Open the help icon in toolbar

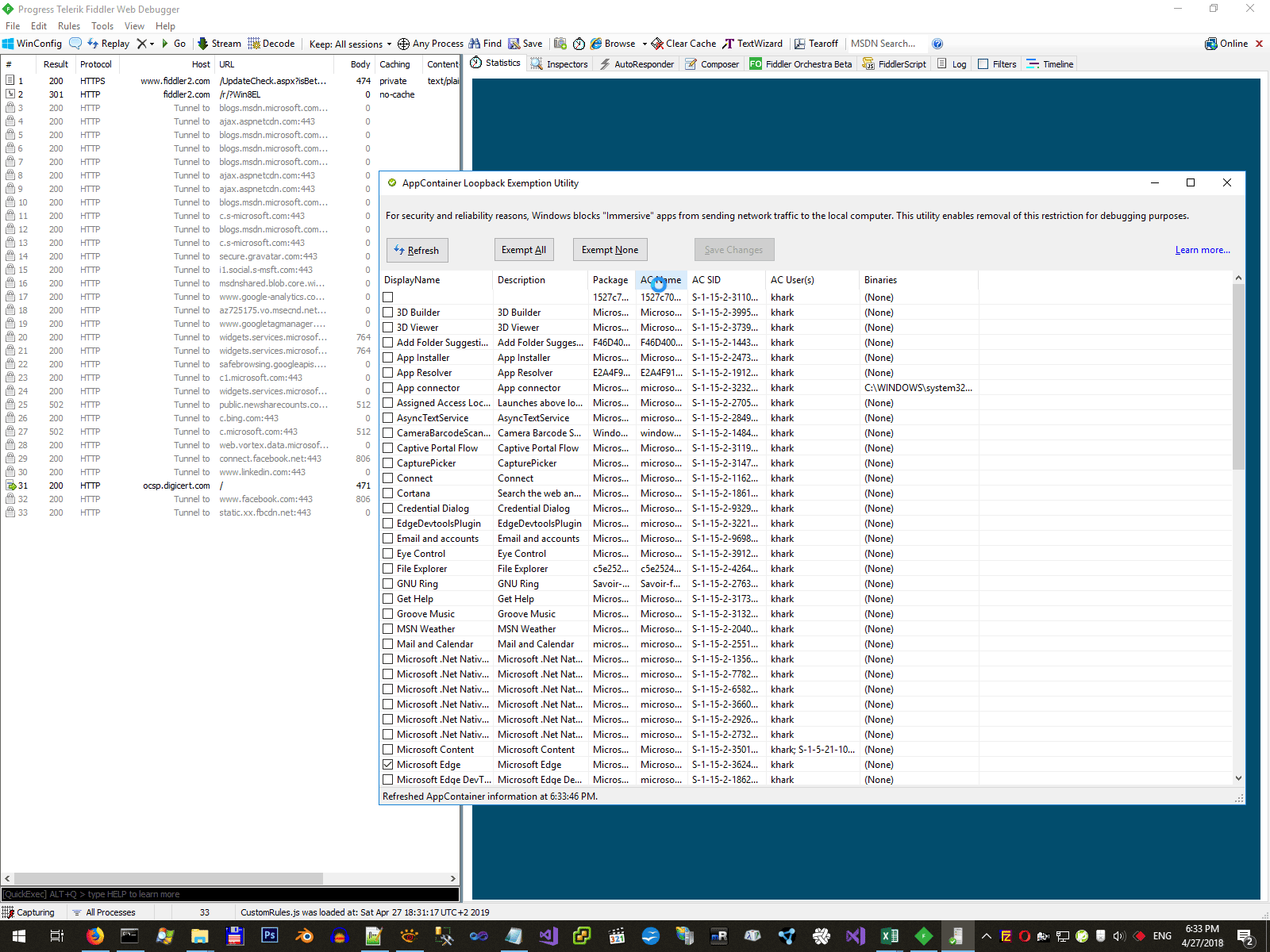(x=937, y=44)
